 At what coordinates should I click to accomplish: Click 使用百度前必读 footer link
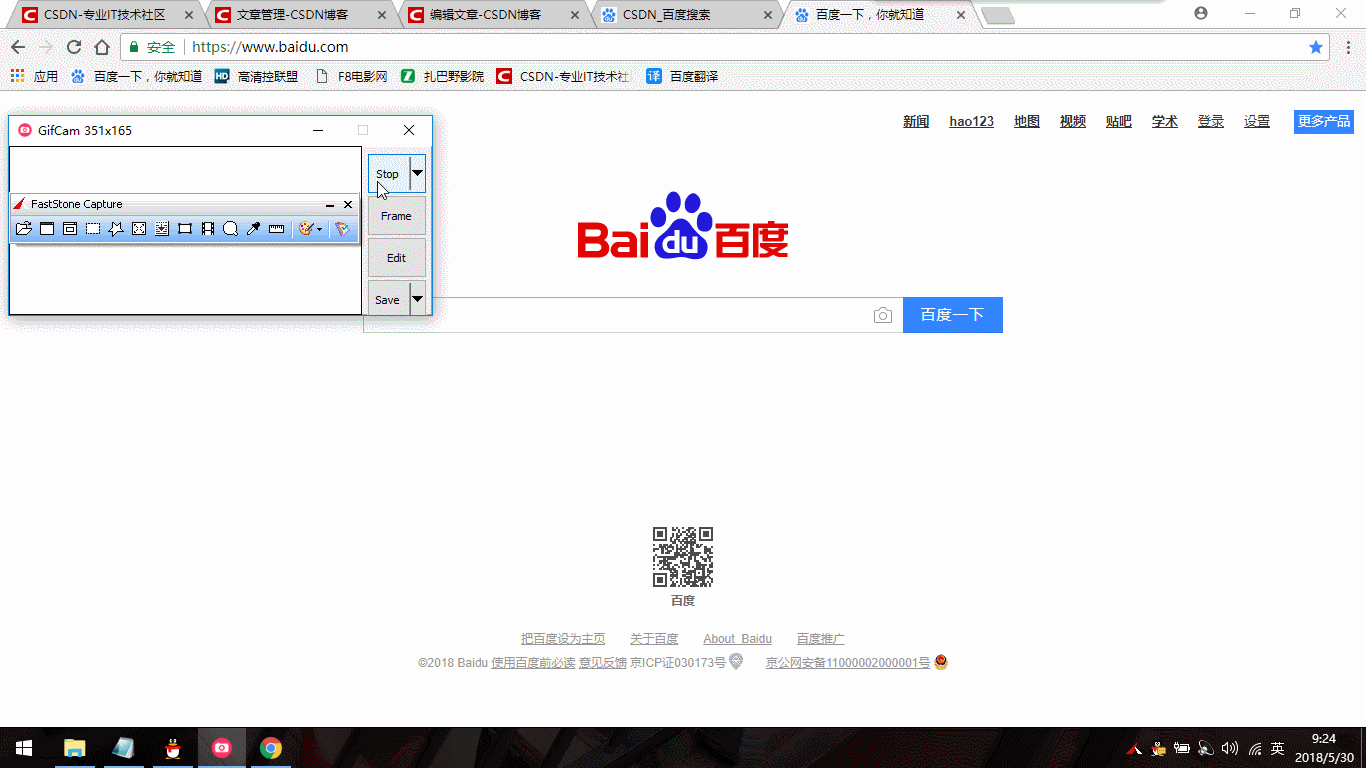pyautogui.click(x=533, y=663)
